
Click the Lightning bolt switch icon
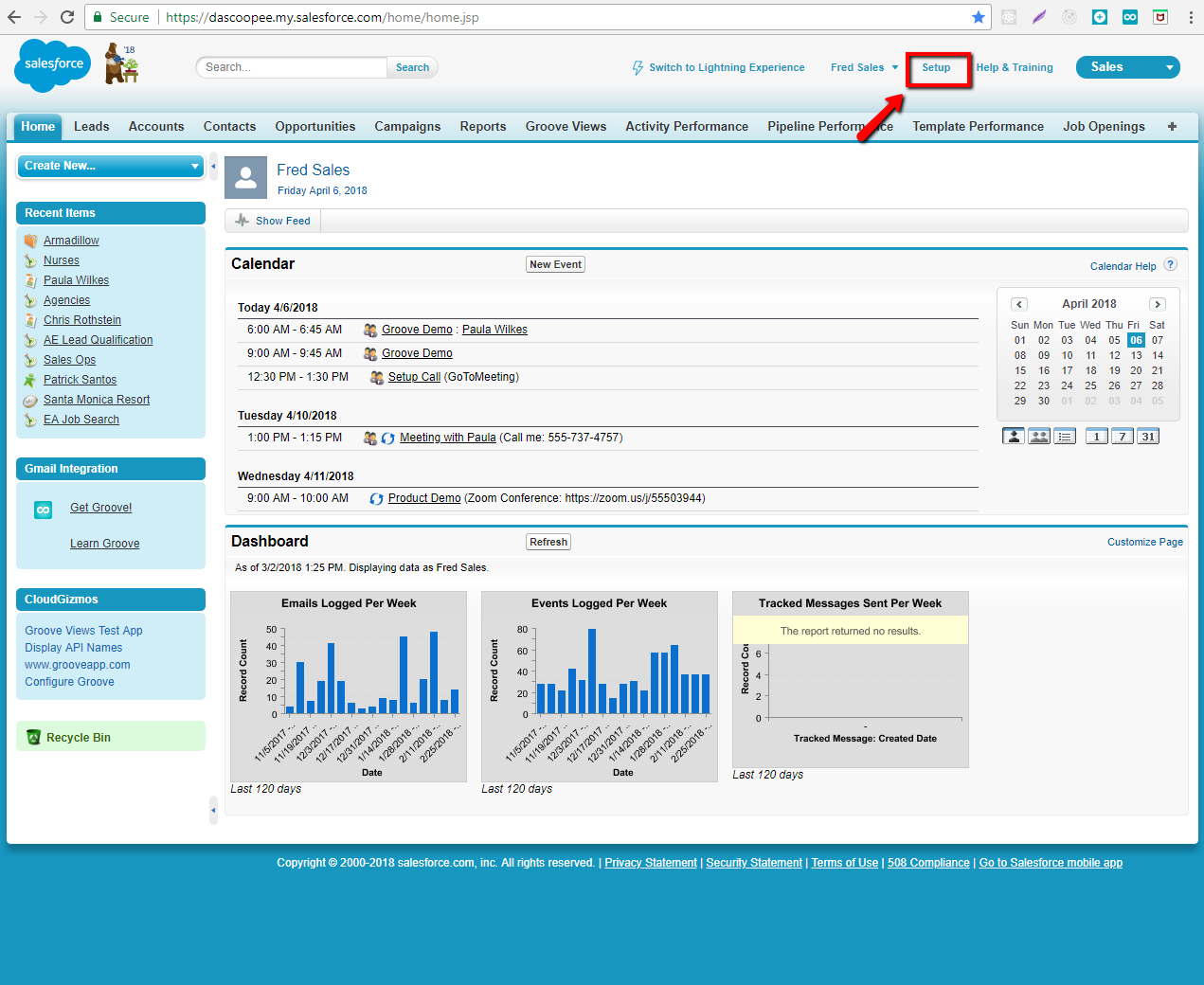tap(638, 67)
